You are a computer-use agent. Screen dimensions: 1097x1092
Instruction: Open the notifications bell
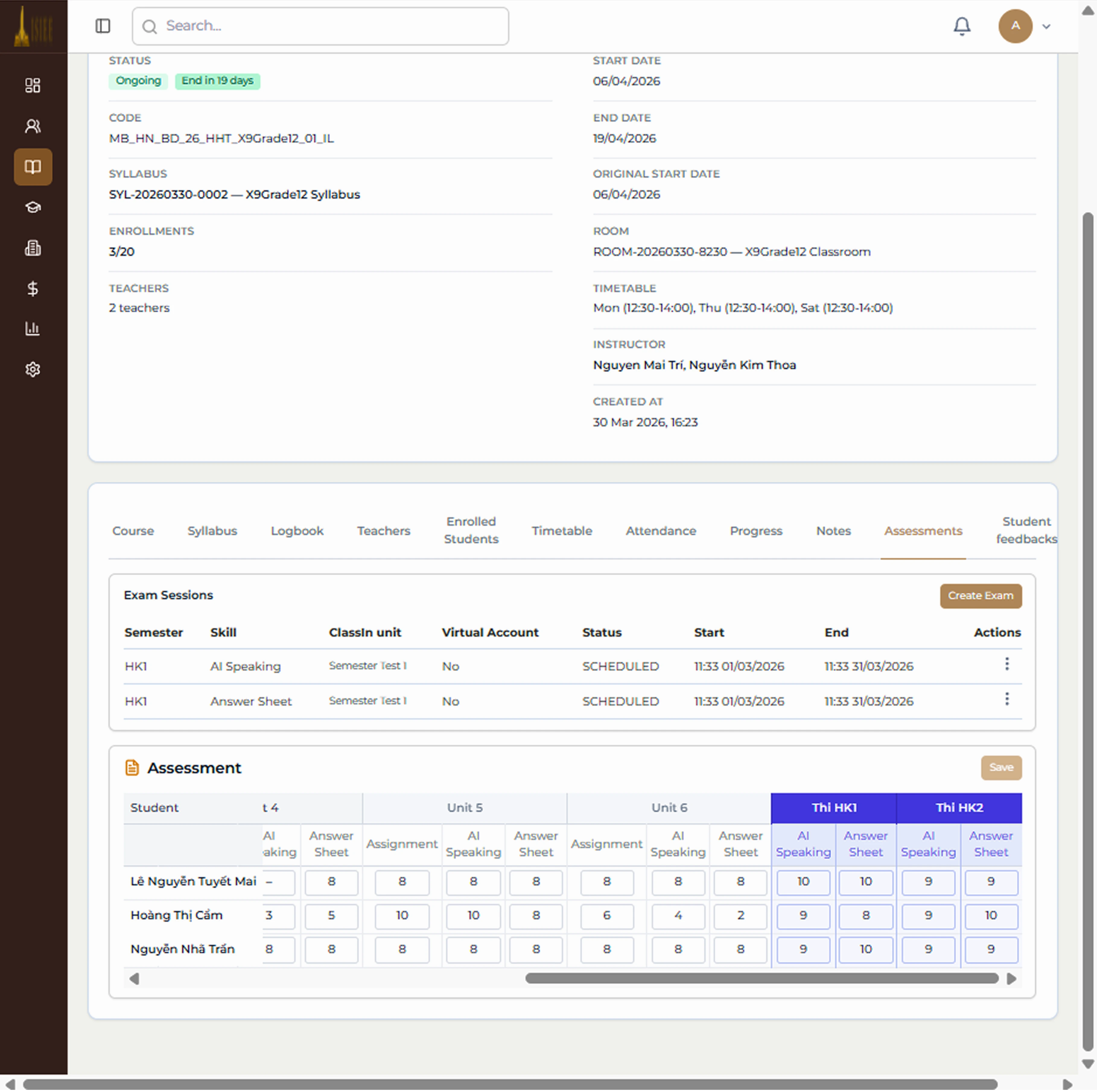pos(962,26)
